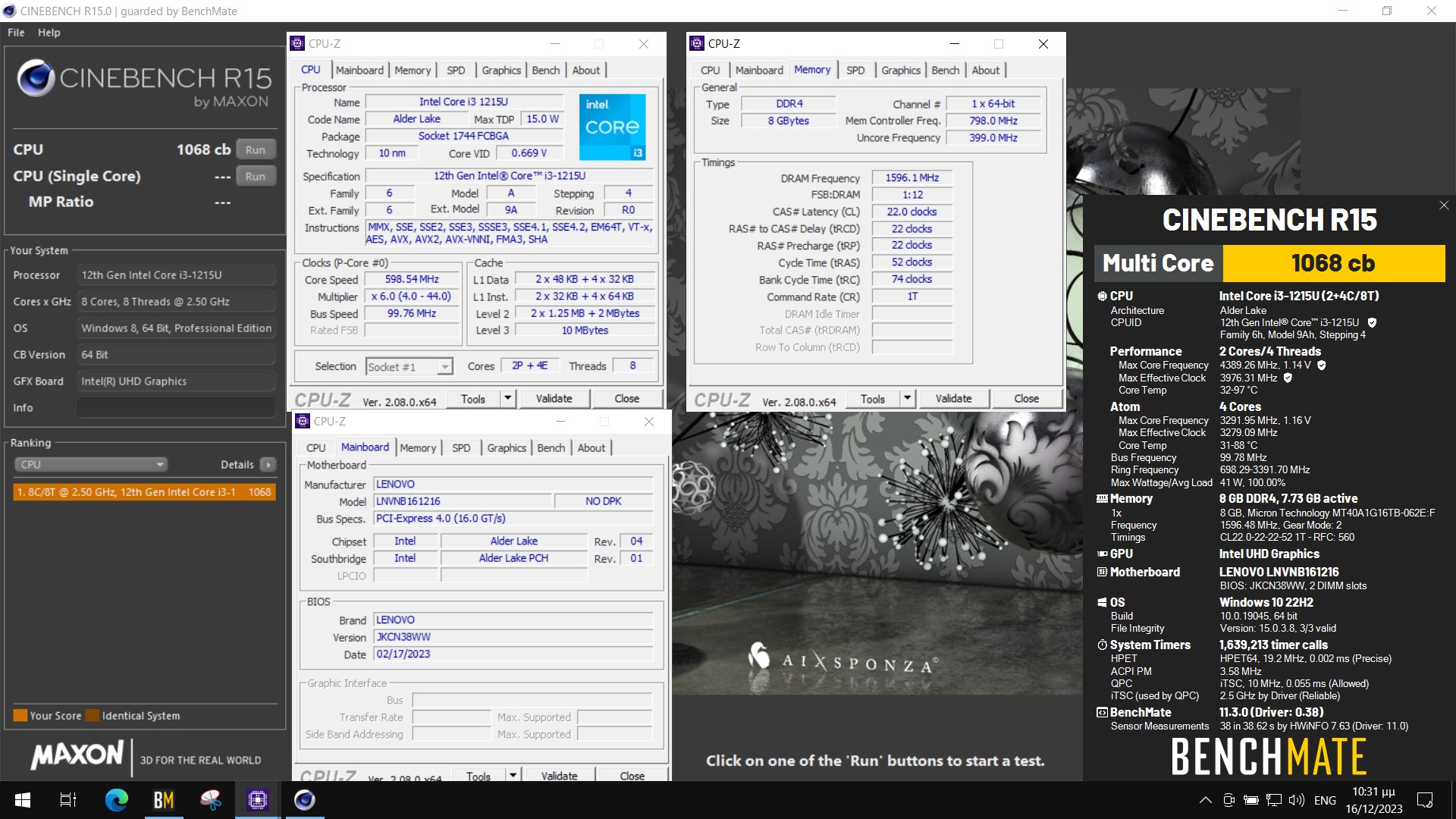Image resolution: width=1456 pixels, height=819 pixels.
Task: Click Tools button in Memory window
Action: pyautogui.click(x=873, y=399)
